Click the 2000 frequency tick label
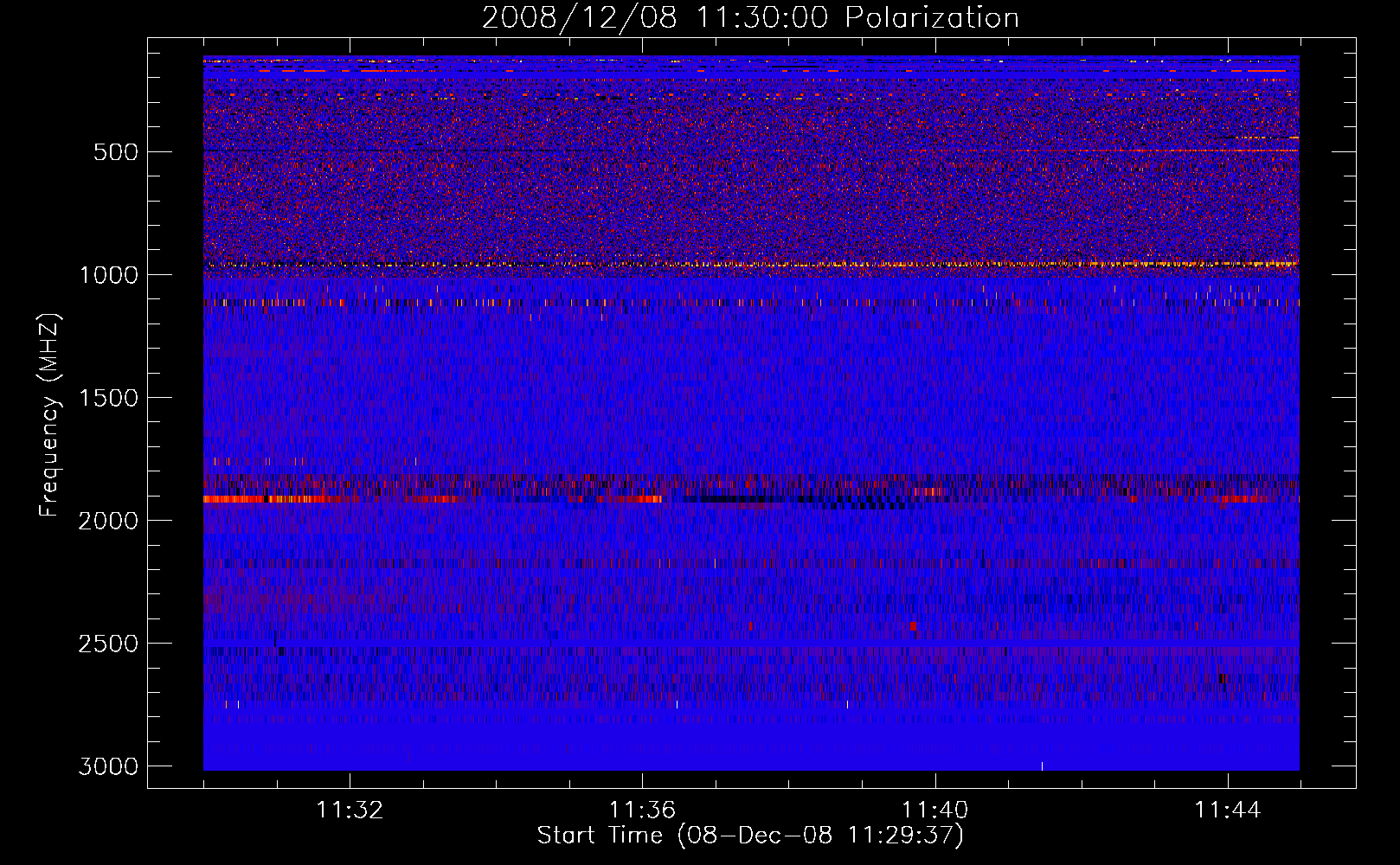 [x=108, y=521]
